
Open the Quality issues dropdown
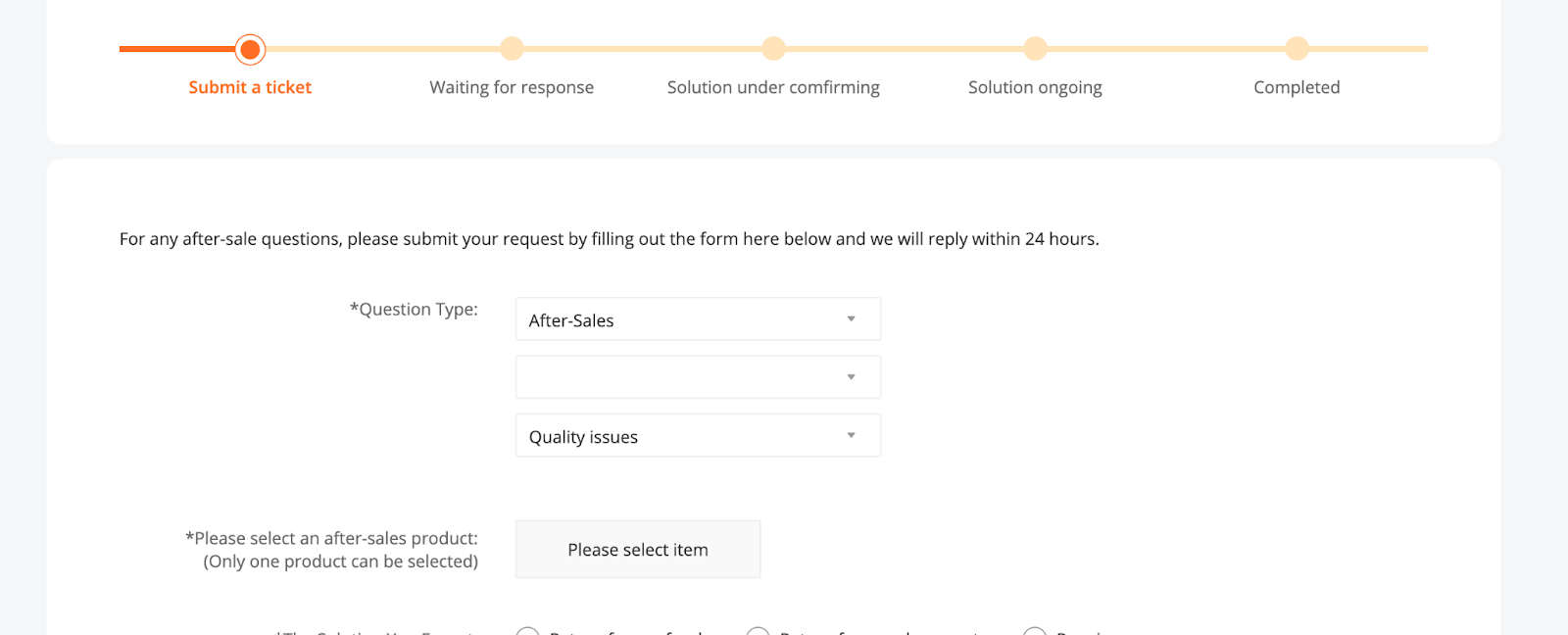(698, 436)
